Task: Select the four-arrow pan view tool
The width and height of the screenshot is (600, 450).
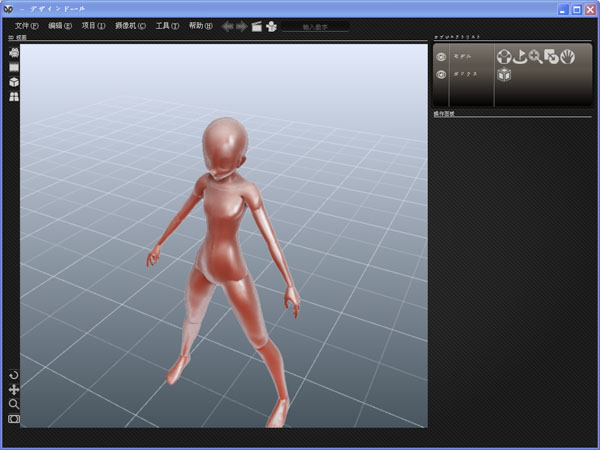Action: point(14,389)
